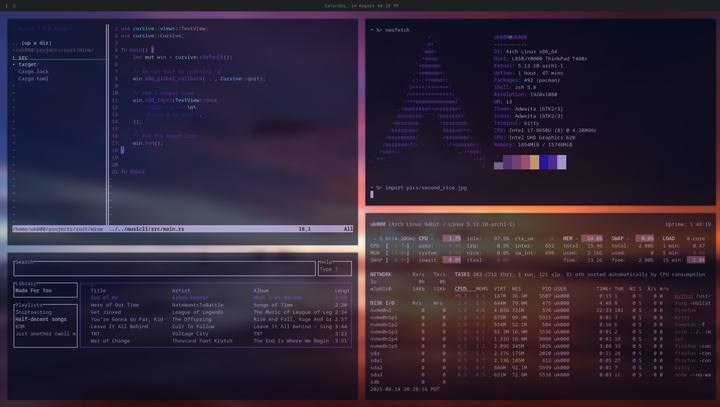Screen dimensions: 720x407
Task: Open Cargo.lock in the file tree
Action: [x=33, y=72]
